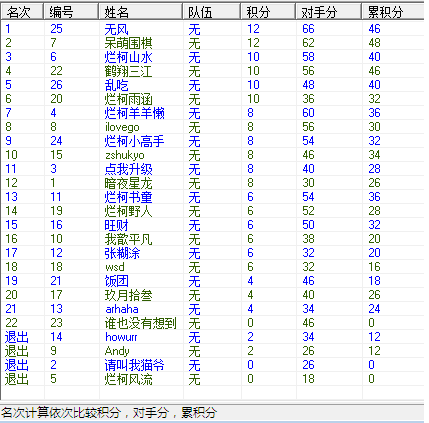Click on player 点我升级
Image resolution: width=429 pixels, height=423 pixels.
(128, 169)
